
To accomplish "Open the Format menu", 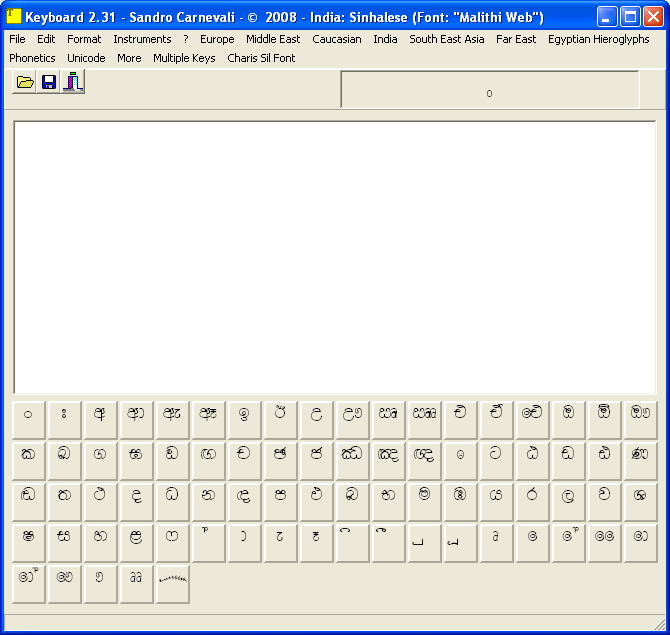I will click(84, 39).
